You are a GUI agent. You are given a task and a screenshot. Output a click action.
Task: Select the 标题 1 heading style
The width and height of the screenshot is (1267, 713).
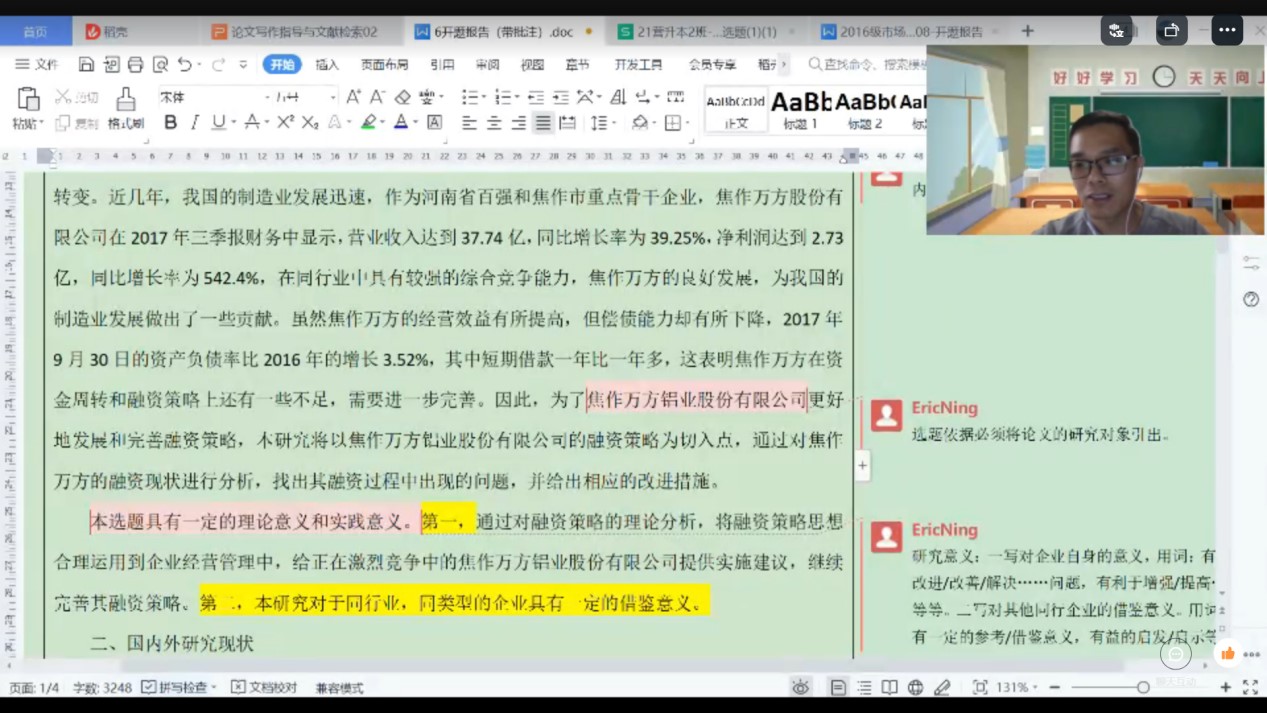click(801, 108)
